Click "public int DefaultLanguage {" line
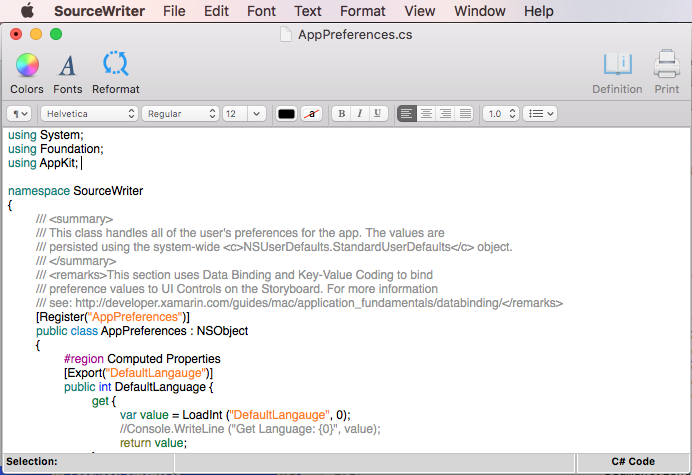Image resolution: width=692 pixels, height=475 pixels. click(139, 387)
